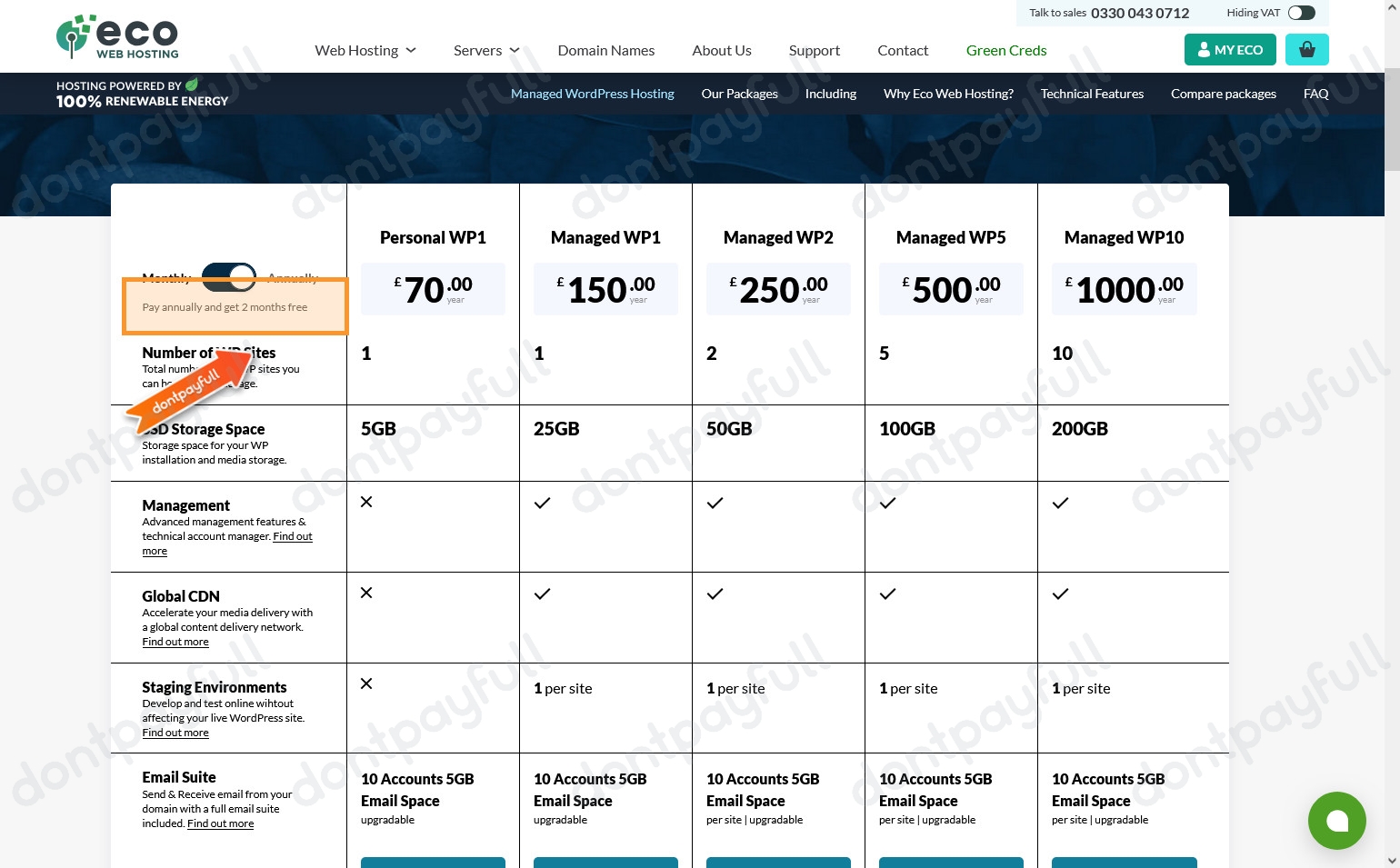Open the Support menu item
The image size is (1400, 868).
(815, 50)
